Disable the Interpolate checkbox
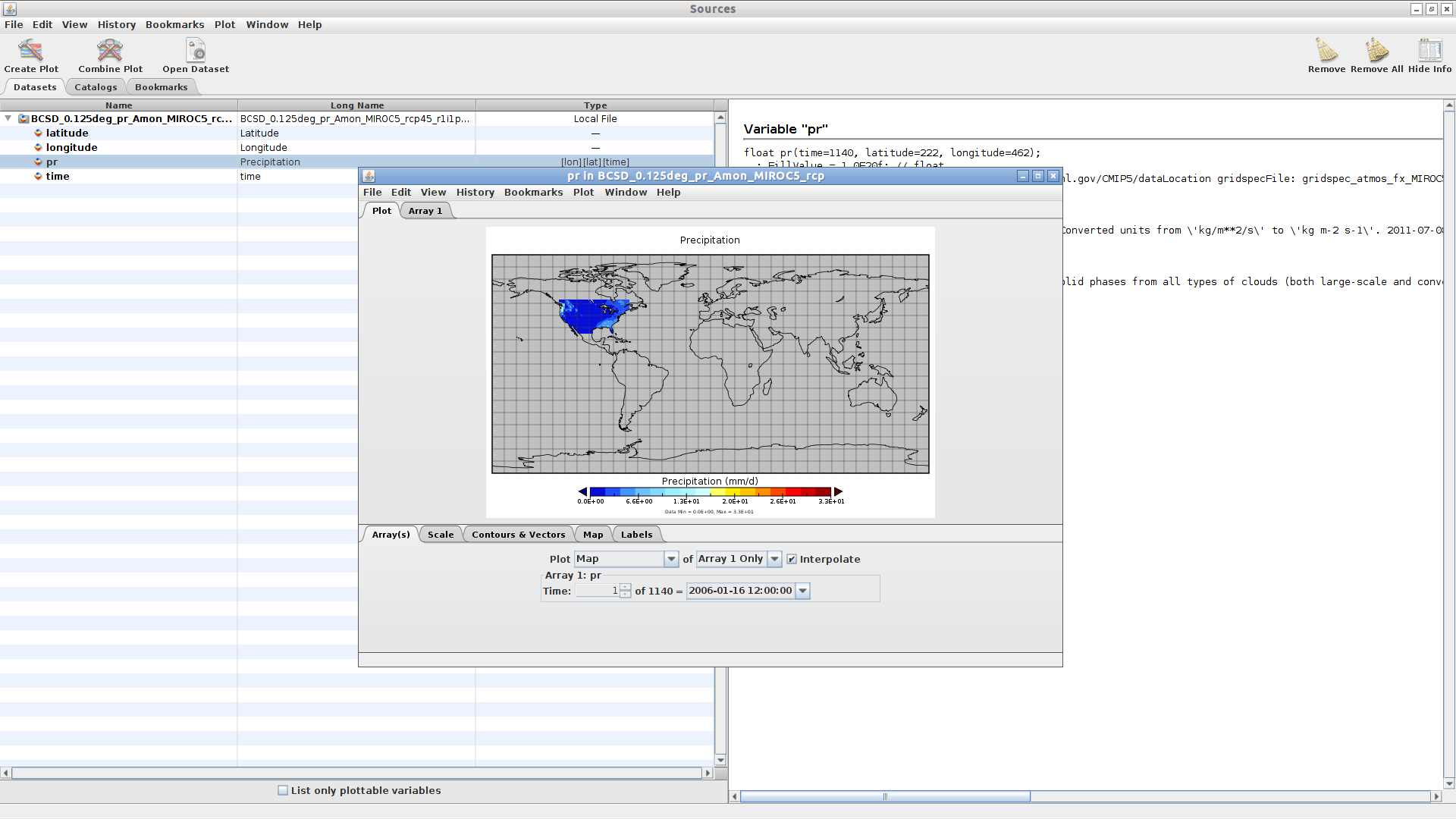Screen dimensions: 1456x819 tap(792, 559)
